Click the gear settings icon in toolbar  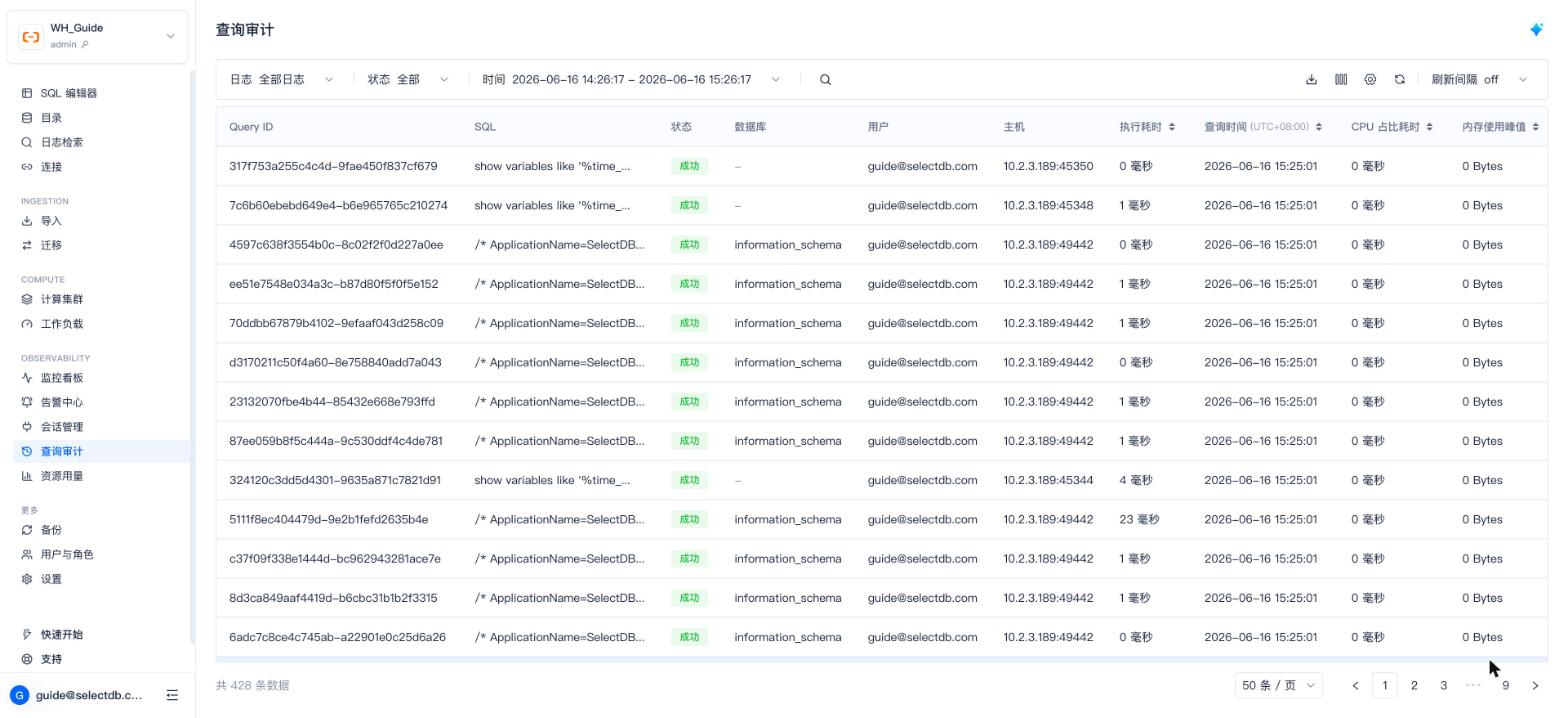point(1370,80)
